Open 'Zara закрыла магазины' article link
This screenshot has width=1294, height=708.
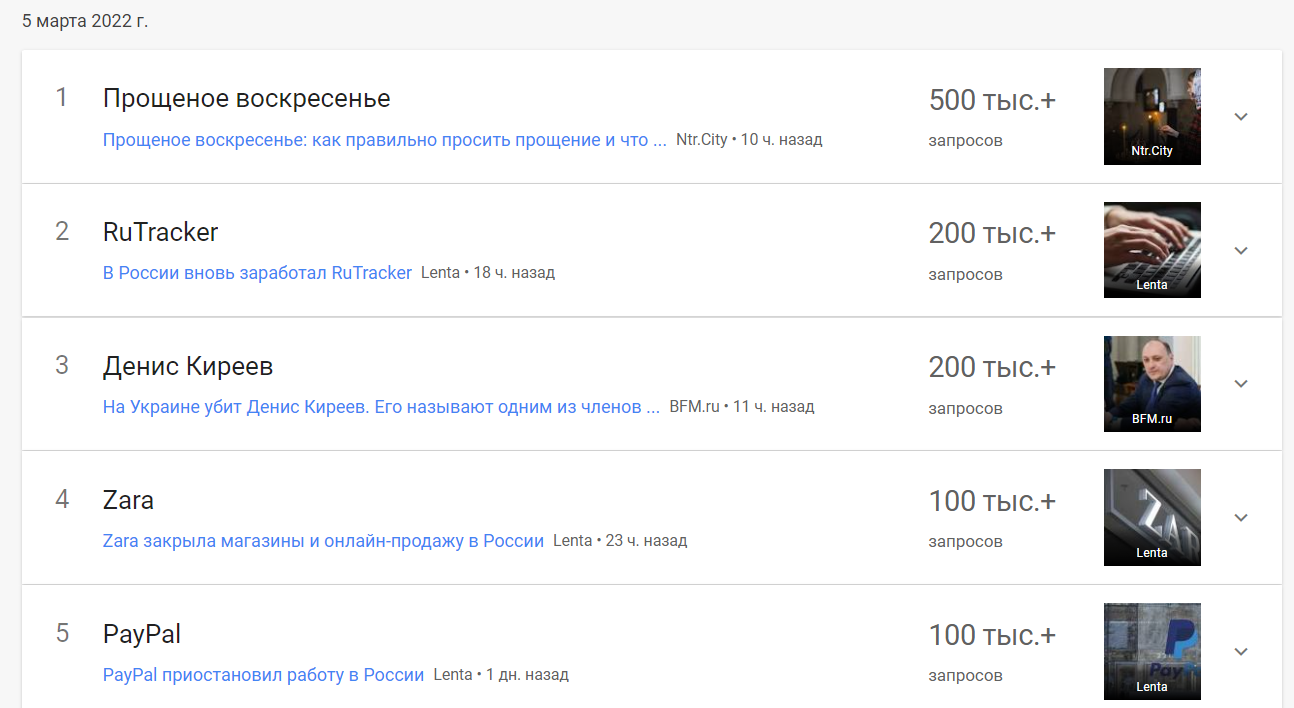323,541
